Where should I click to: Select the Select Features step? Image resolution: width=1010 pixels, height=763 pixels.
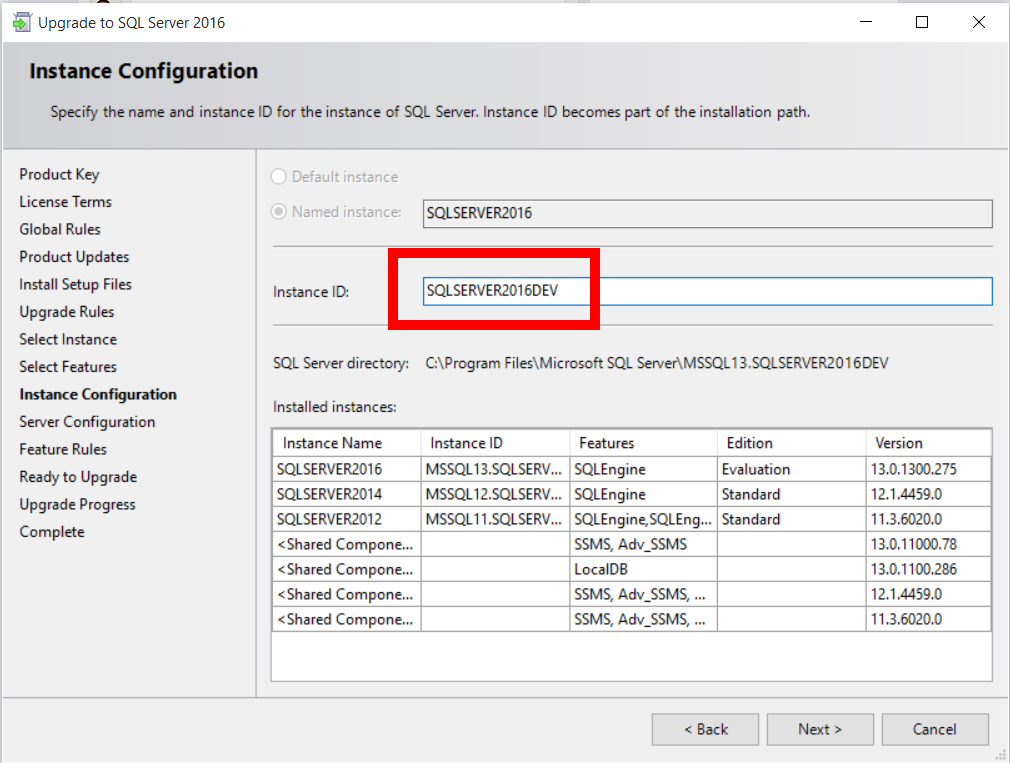[68, 367]
